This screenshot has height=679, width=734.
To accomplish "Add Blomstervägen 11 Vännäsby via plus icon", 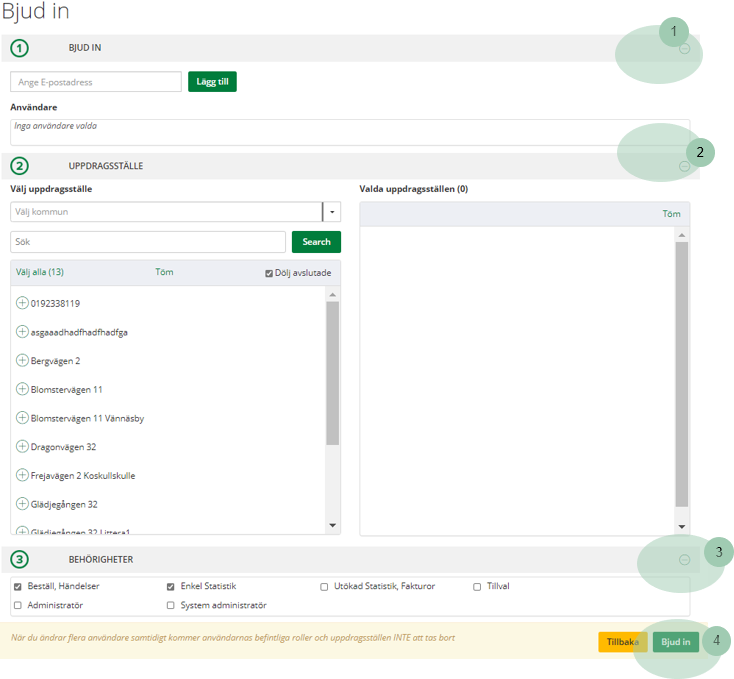I will [22, 417].
